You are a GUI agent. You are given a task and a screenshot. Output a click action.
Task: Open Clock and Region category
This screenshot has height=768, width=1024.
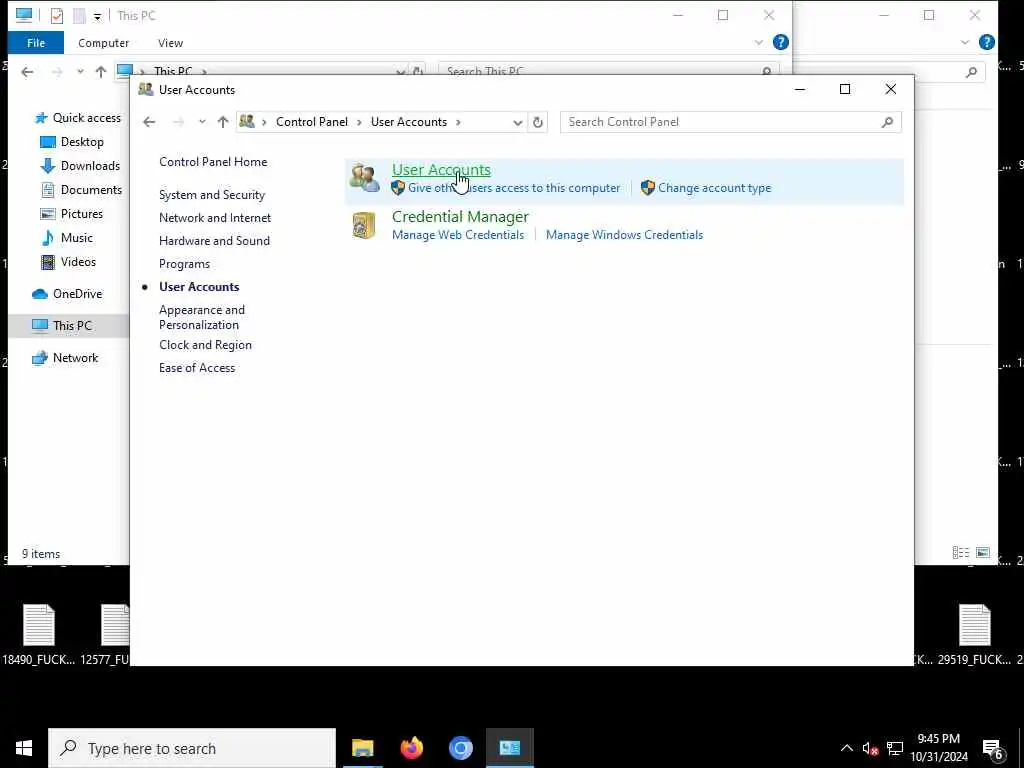(205, 345)
